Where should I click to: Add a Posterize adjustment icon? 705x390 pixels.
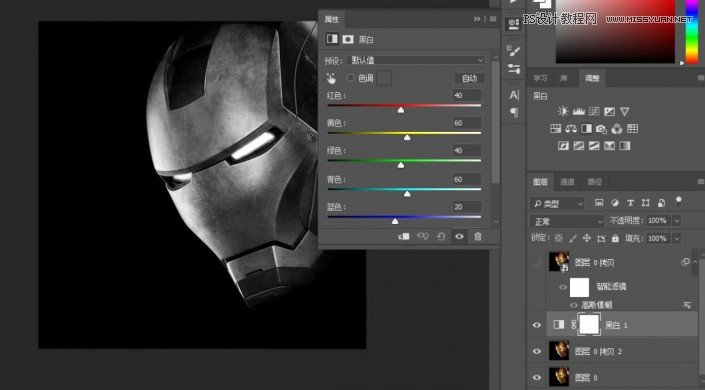point(579,146)
